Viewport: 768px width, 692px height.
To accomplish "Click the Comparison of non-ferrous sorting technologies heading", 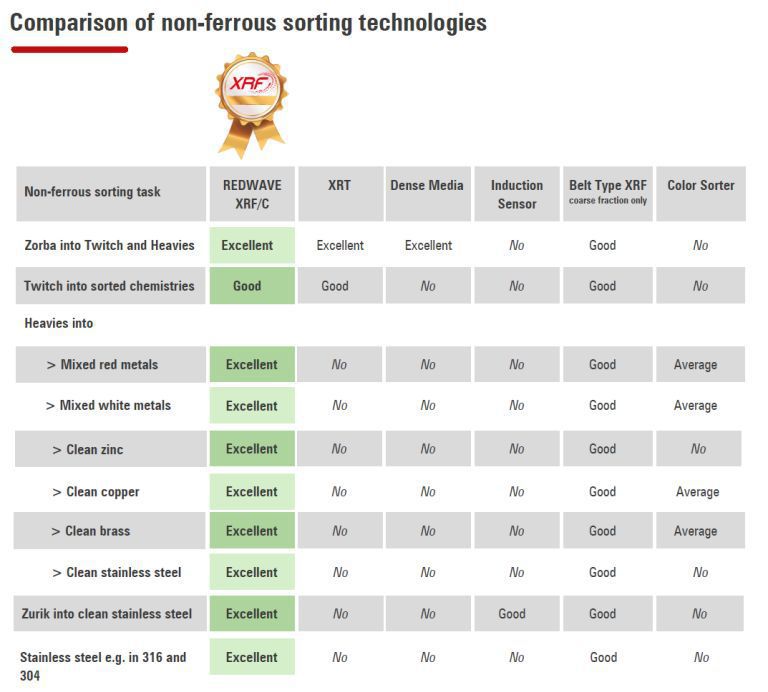I will click(x=248, y=22).
